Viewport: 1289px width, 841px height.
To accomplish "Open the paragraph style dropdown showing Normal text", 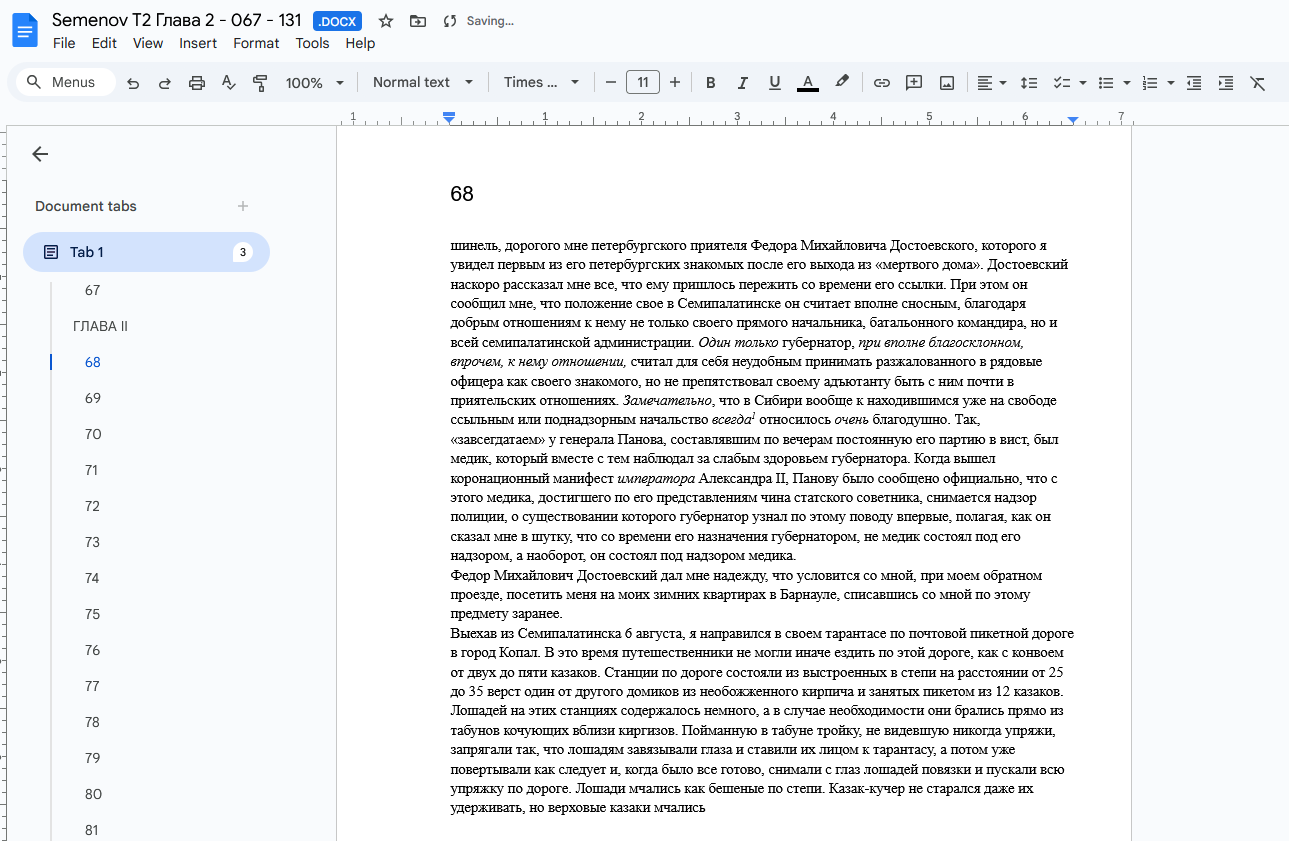I will coord(422,82).
